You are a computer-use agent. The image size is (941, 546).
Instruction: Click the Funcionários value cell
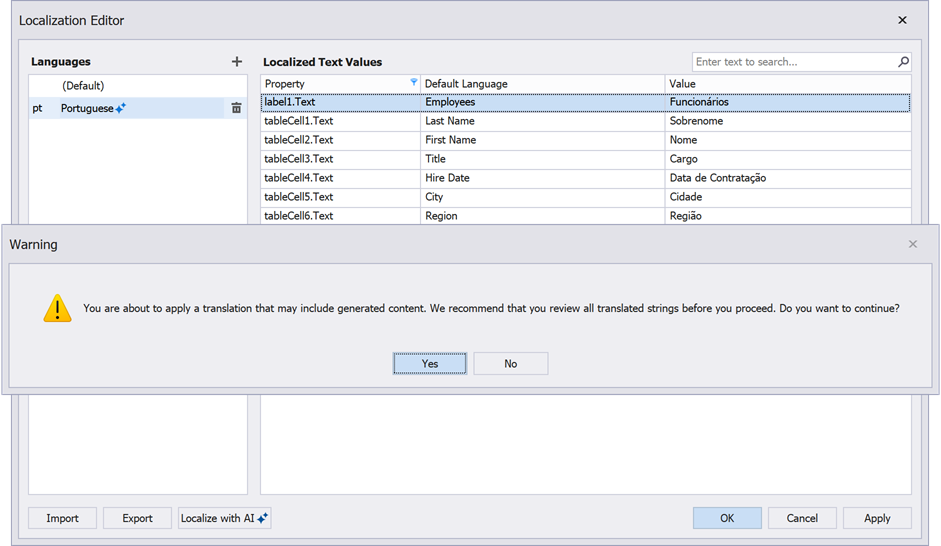coord(788,102)
